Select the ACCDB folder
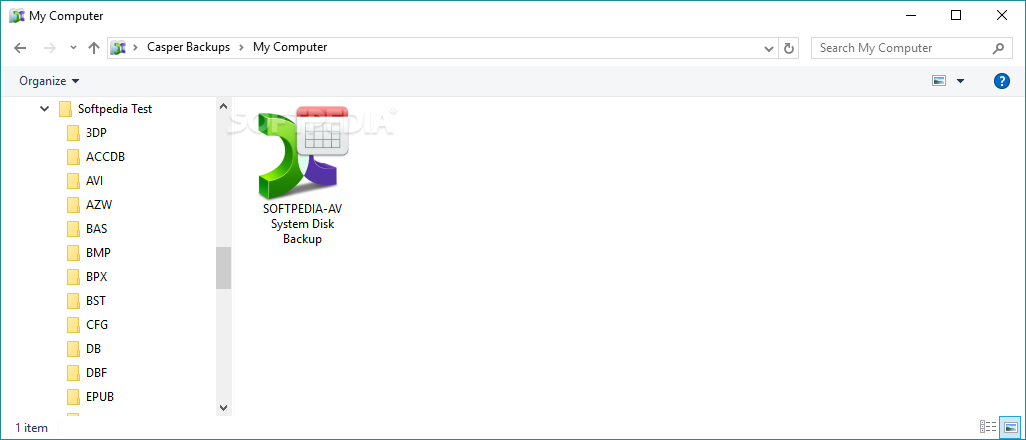 pos(105,157)
